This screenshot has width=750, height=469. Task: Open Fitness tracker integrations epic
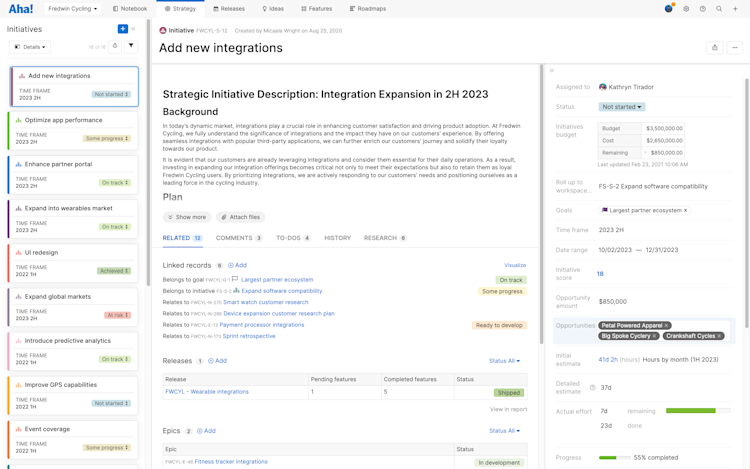(x=231, y=462)
